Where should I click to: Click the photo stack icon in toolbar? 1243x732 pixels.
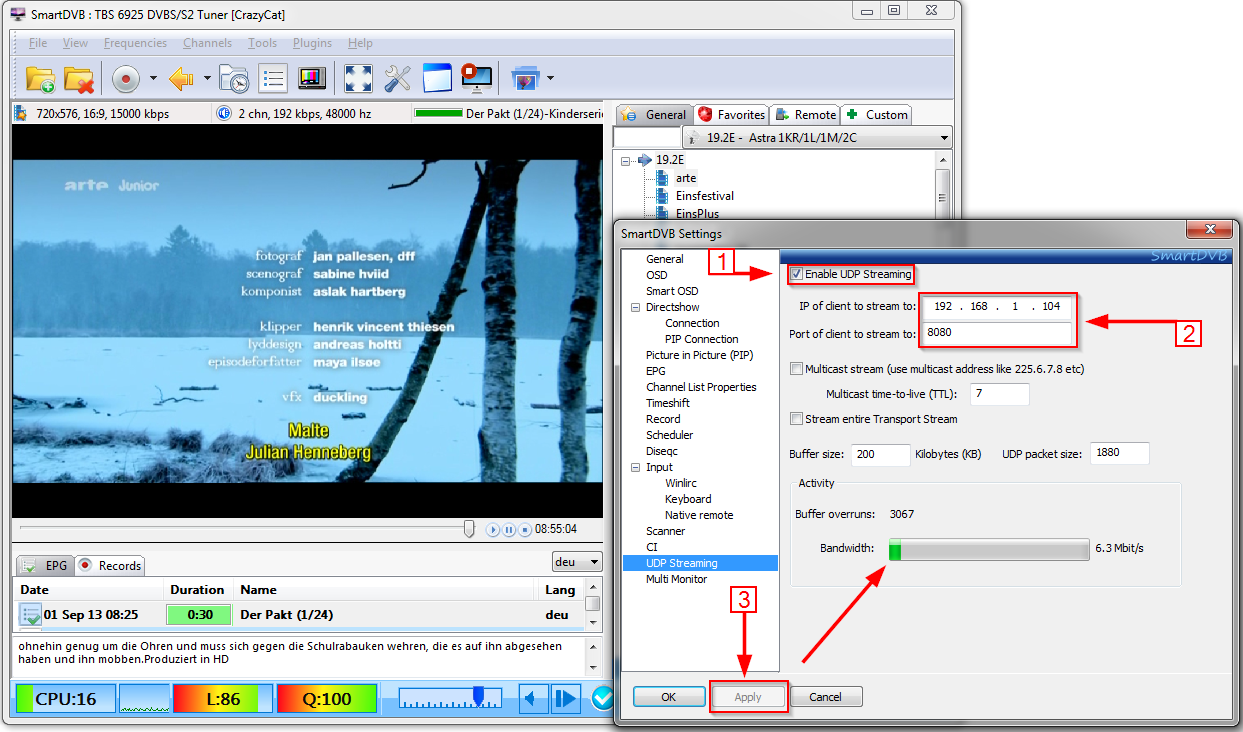[x=526, y=79]
